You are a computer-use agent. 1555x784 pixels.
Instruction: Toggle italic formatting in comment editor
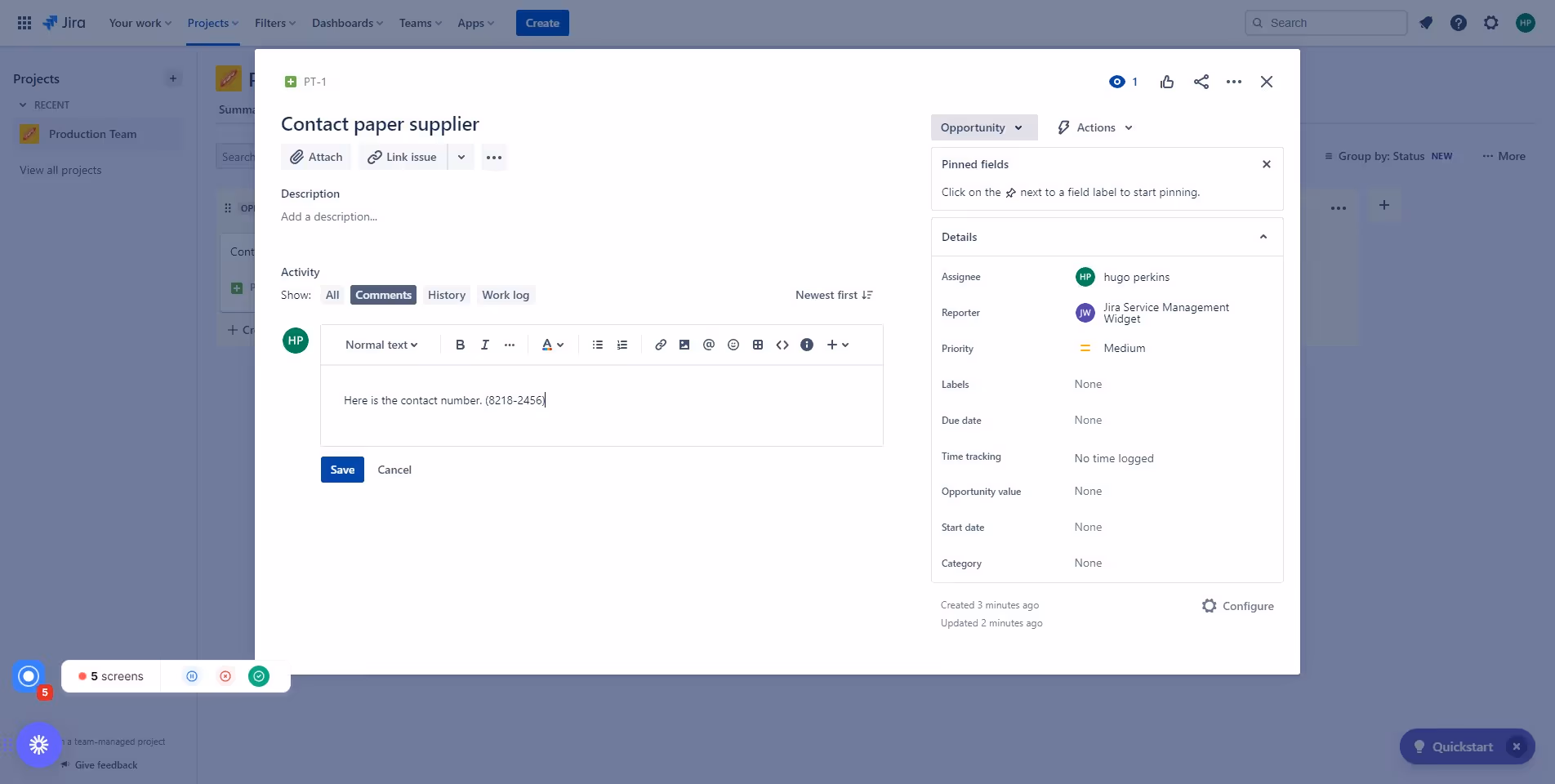pyautogui.click(x=485, y=345)
